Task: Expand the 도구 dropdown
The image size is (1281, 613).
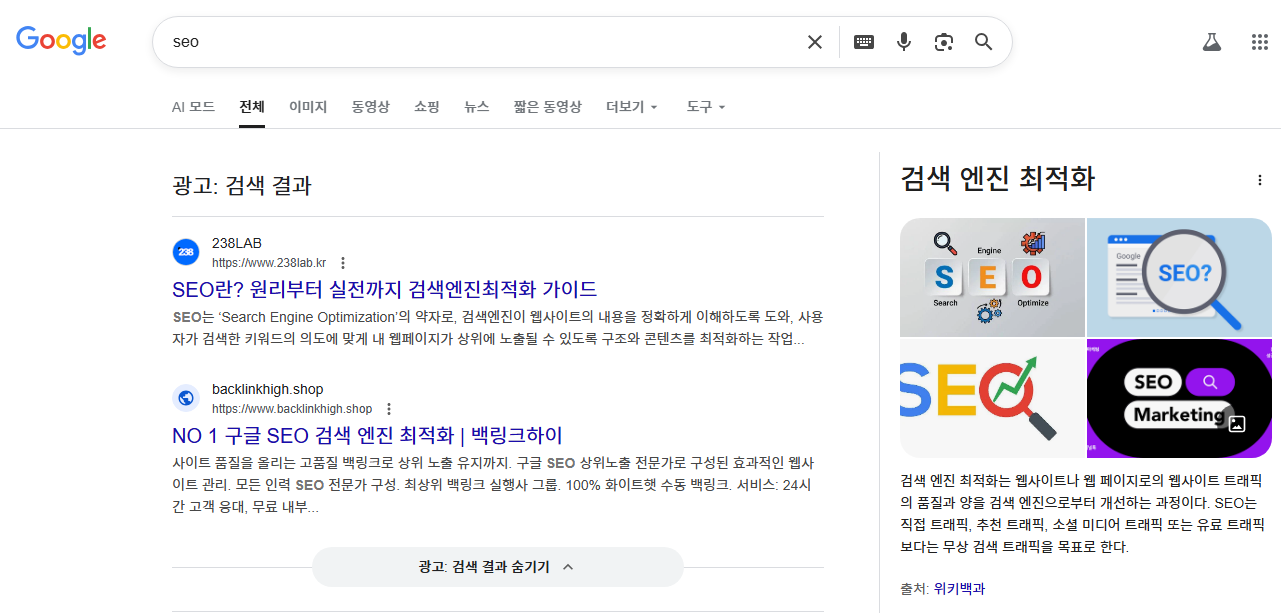Action: click(x=706, y=107)
